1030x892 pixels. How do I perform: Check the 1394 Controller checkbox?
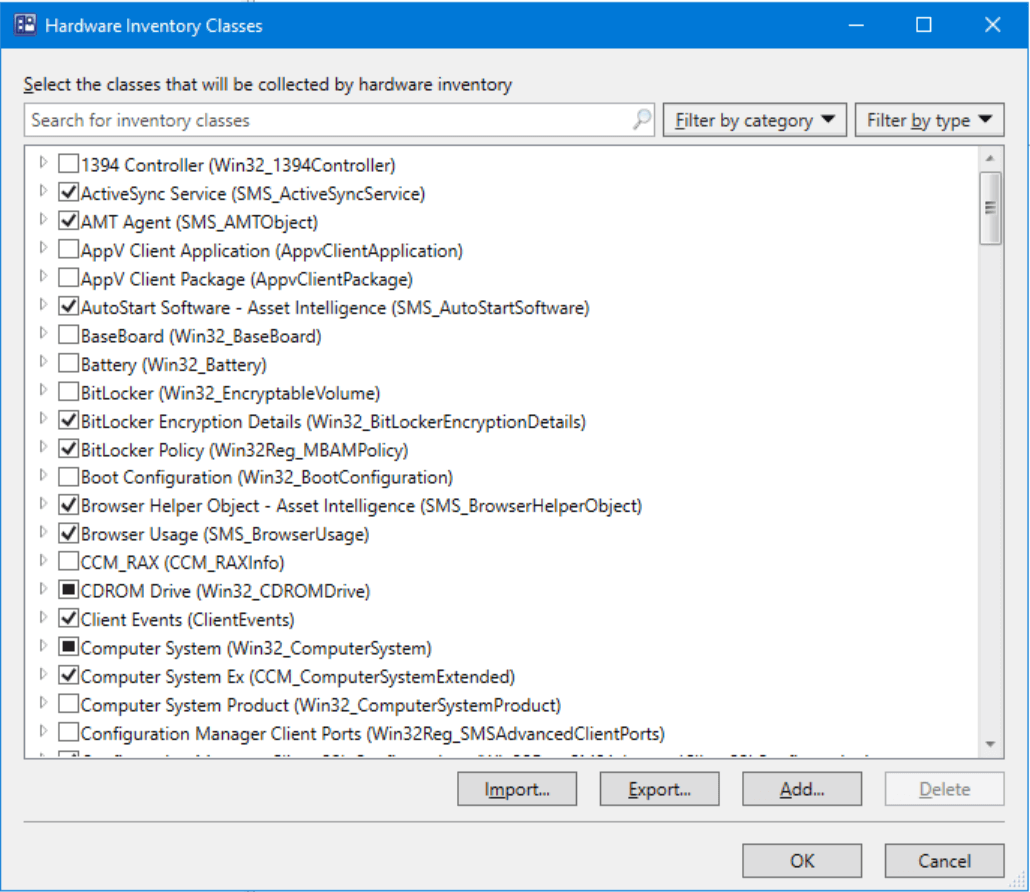69,164
